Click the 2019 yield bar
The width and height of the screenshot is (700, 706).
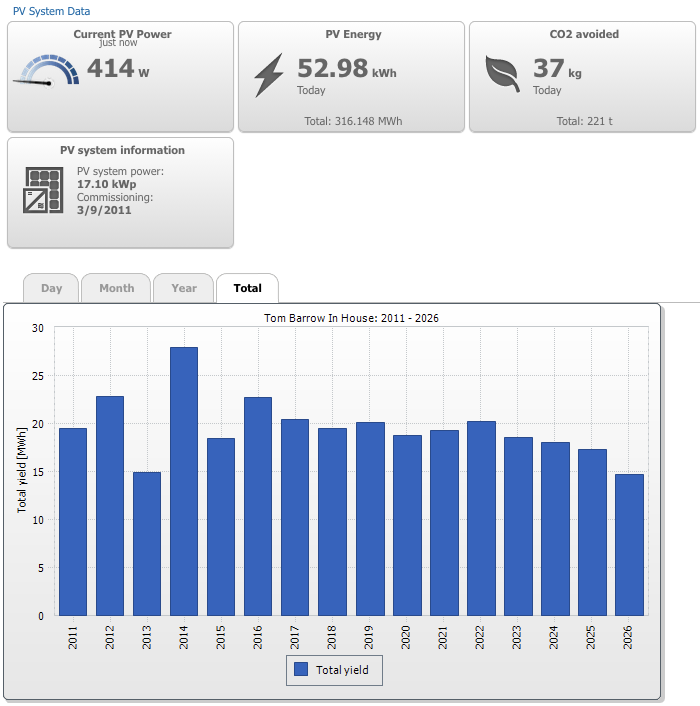pyautogui.click(x=370, y=519)
